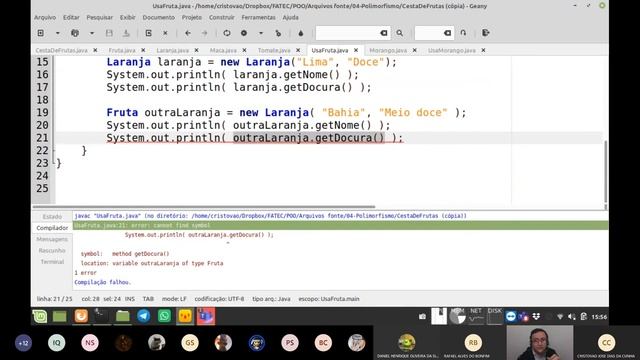This screenshot has width=640, height=360.
Task: Switch to the Maca.java tab
Action: click(223, 50)
